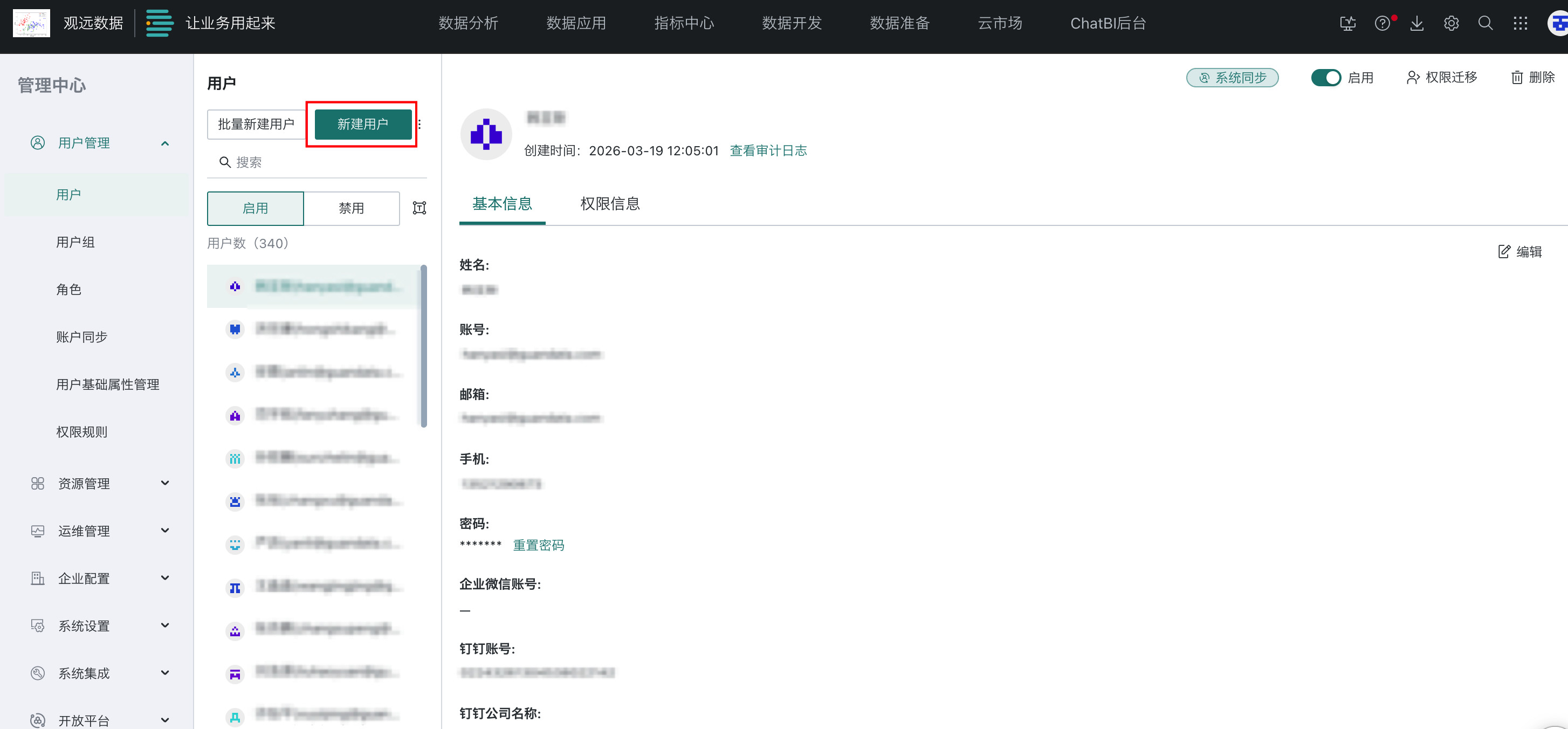Click the 编辑 pencil icon

coord(1504,251)
